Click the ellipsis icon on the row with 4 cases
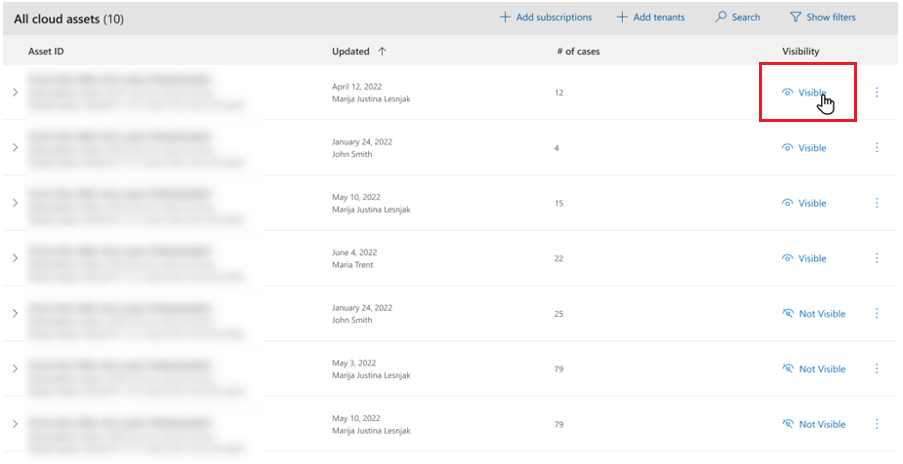This screenshot has height=464, width=903. [877, 147]
